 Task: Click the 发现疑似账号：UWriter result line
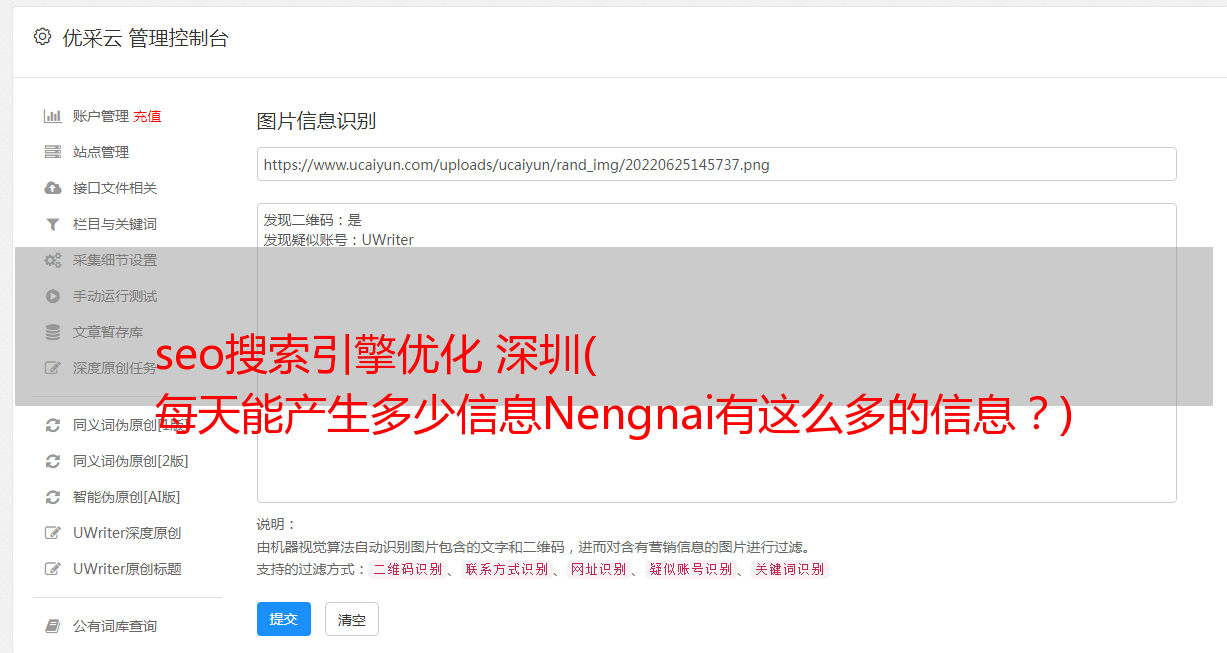[338, 240]
